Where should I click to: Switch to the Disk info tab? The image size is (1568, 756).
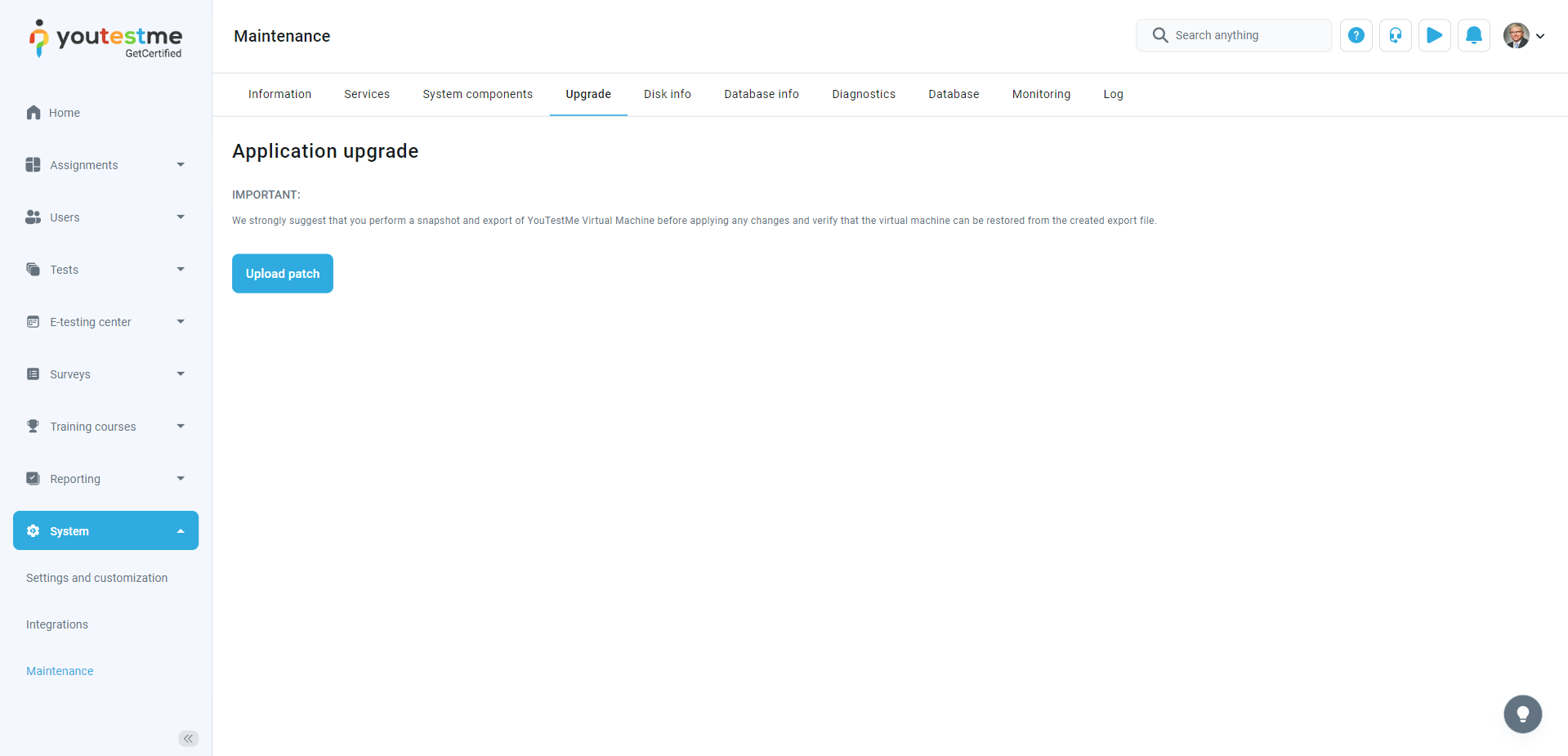(x=667, y=94)
